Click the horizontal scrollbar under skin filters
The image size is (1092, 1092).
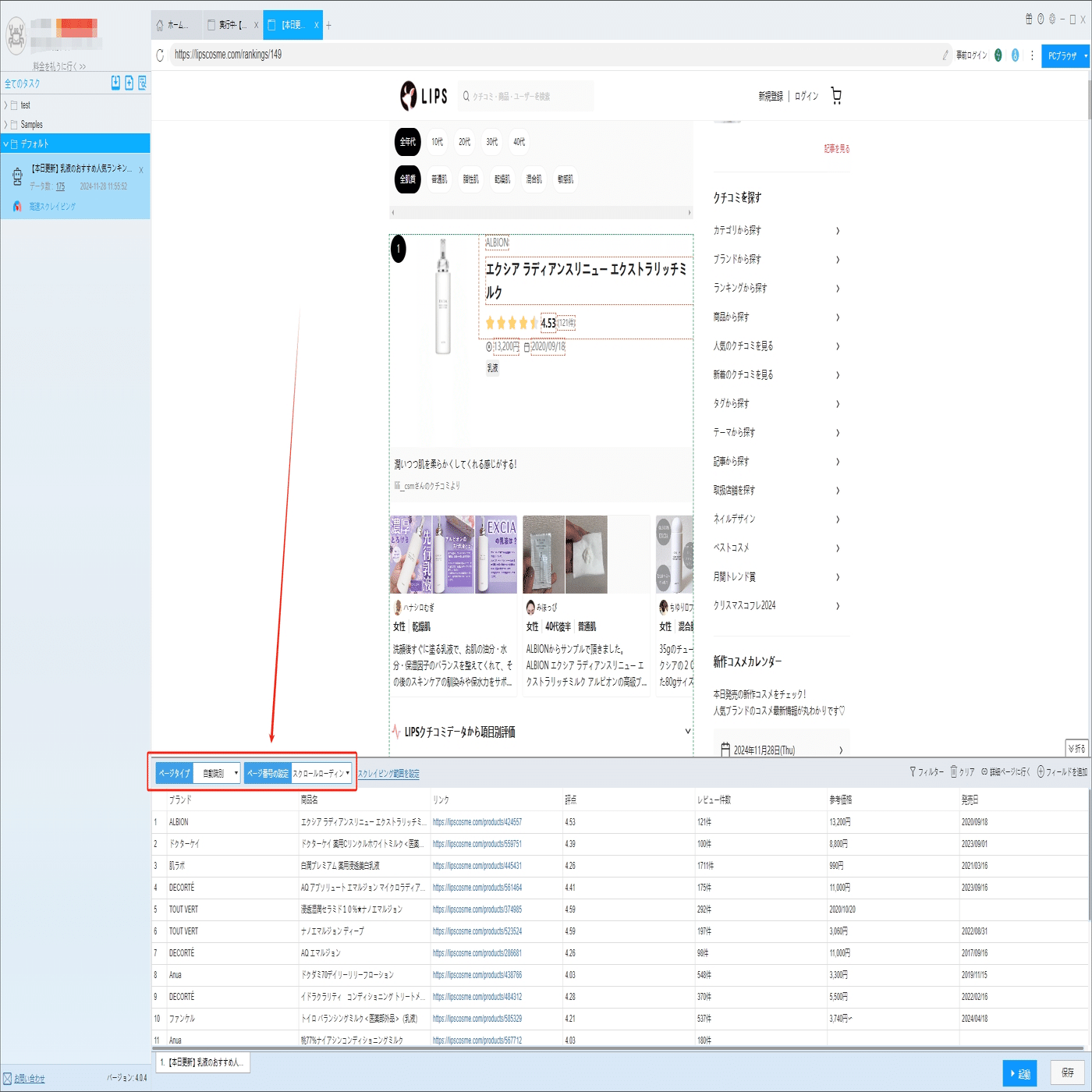[x=541, y=212]
